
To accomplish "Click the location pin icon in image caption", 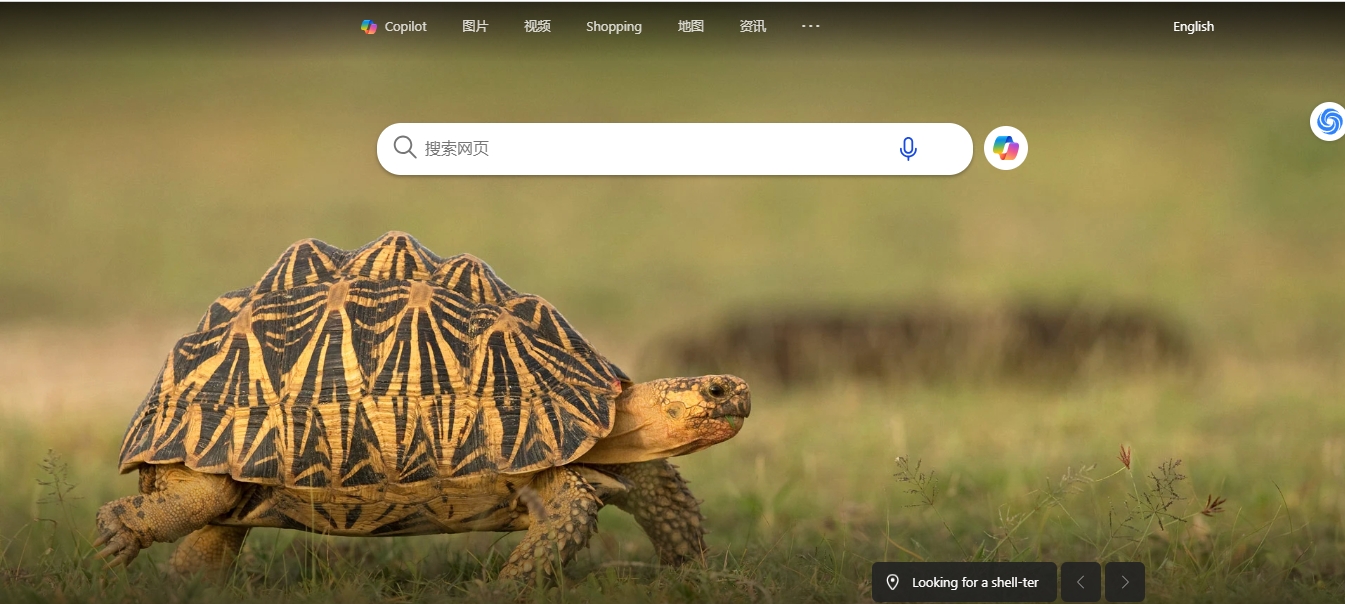I will coord(893,582).
